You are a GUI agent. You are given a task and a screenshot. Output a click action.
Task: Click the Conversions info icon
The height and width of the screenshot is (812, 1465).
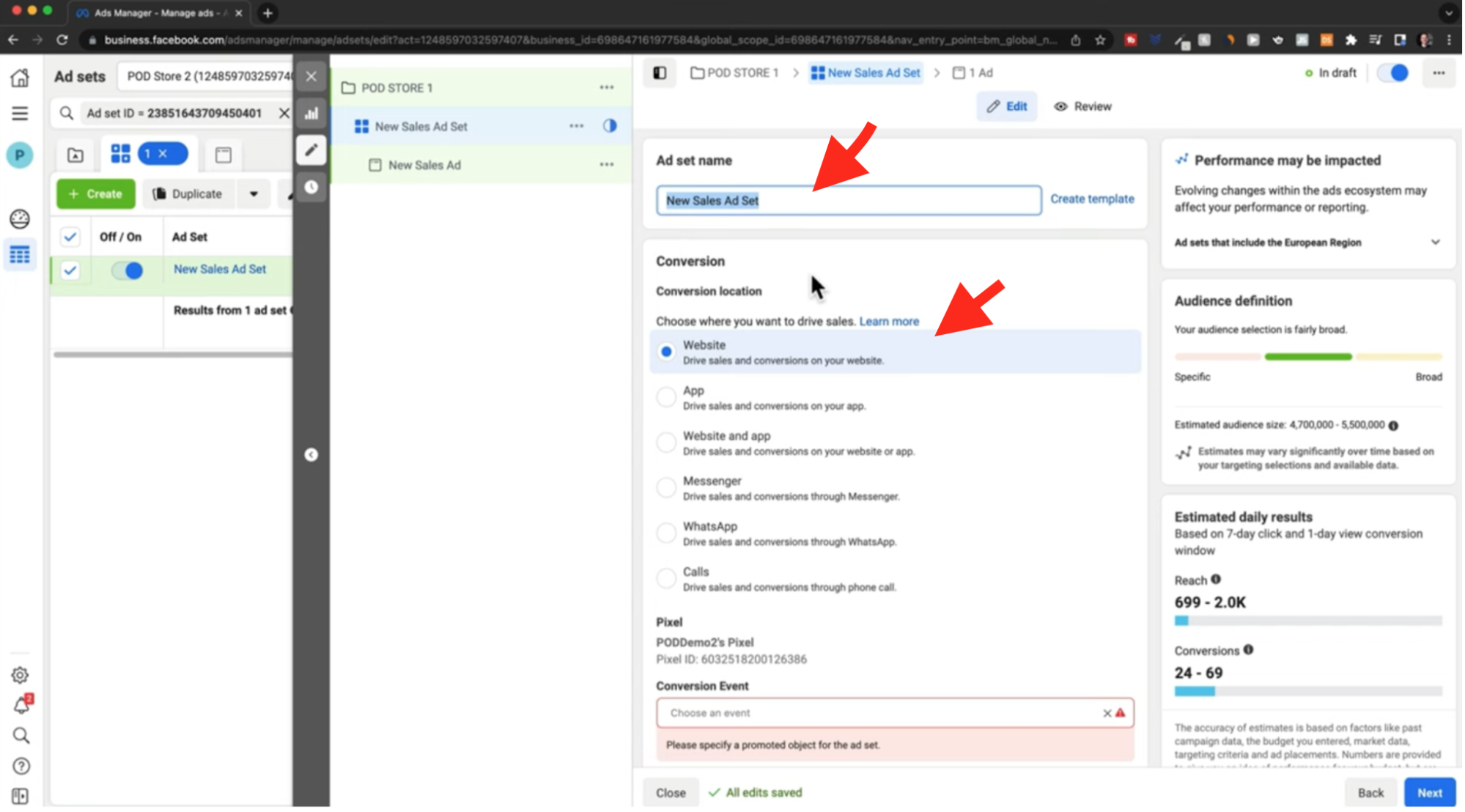click(x=1249, y=650)
